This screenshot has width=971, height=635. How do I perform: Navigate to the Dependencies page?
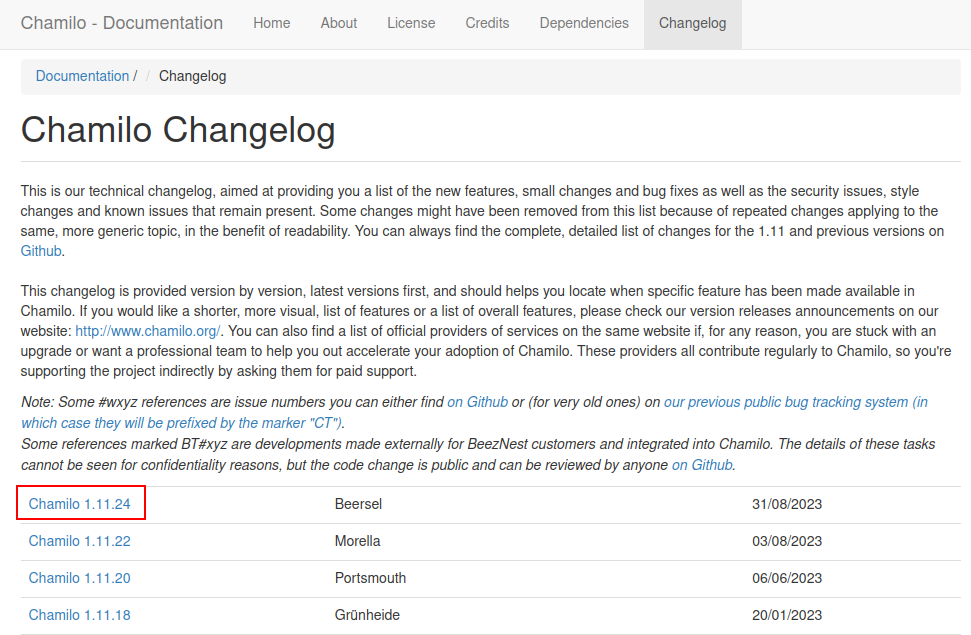(584, 23)
